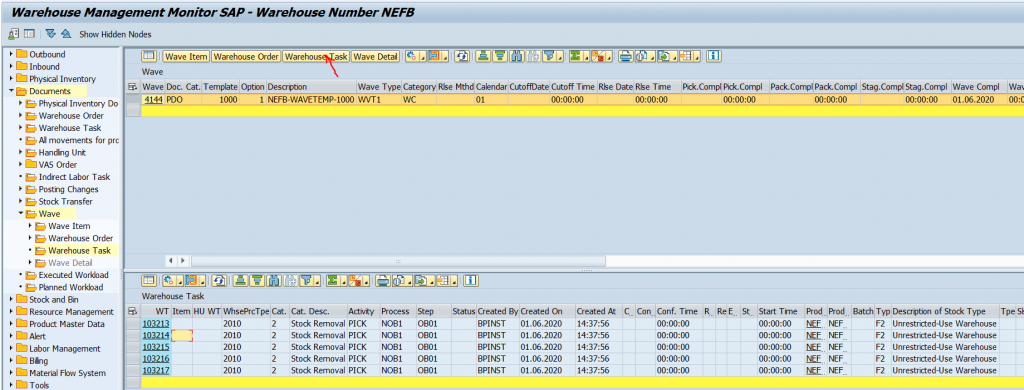
Task: Collapse the Wave folder node
Action: (x=20, y=214)
